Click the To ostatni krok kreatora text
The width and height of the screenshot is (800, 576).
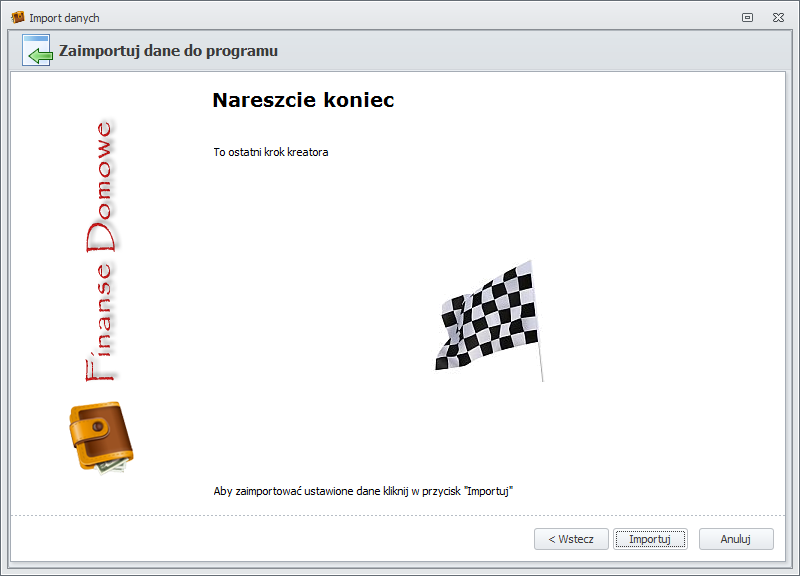tap(270, 153)
